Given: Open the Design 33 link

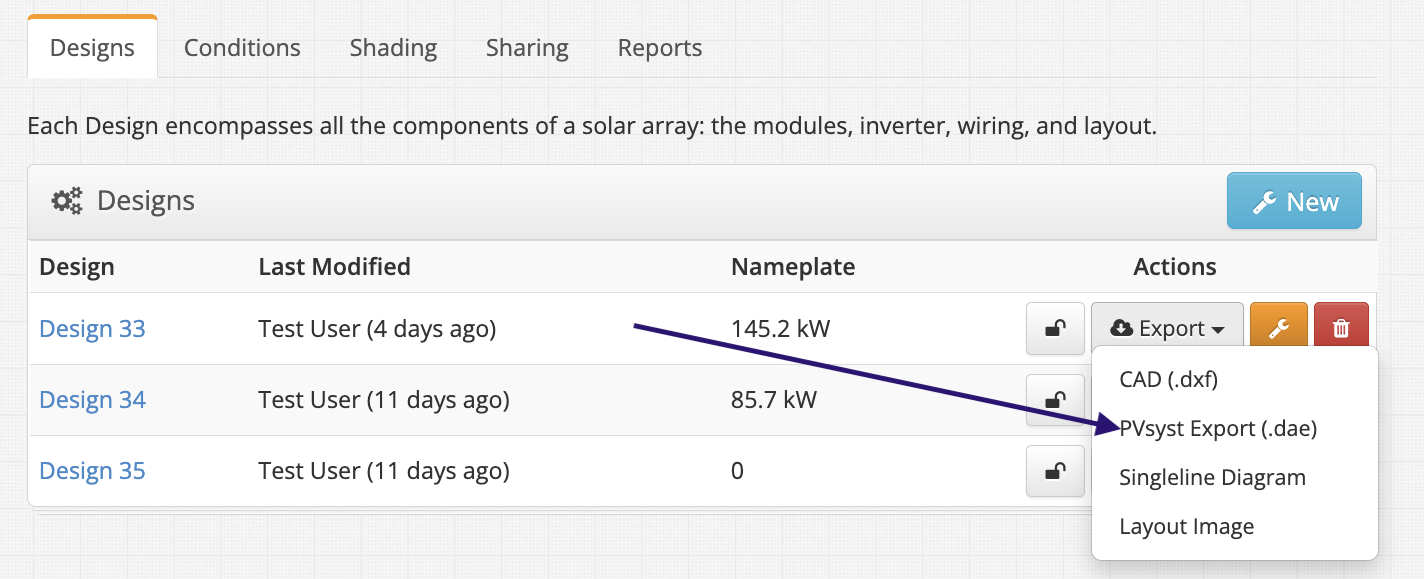Looking at the screenshot, I should (92, 328).
